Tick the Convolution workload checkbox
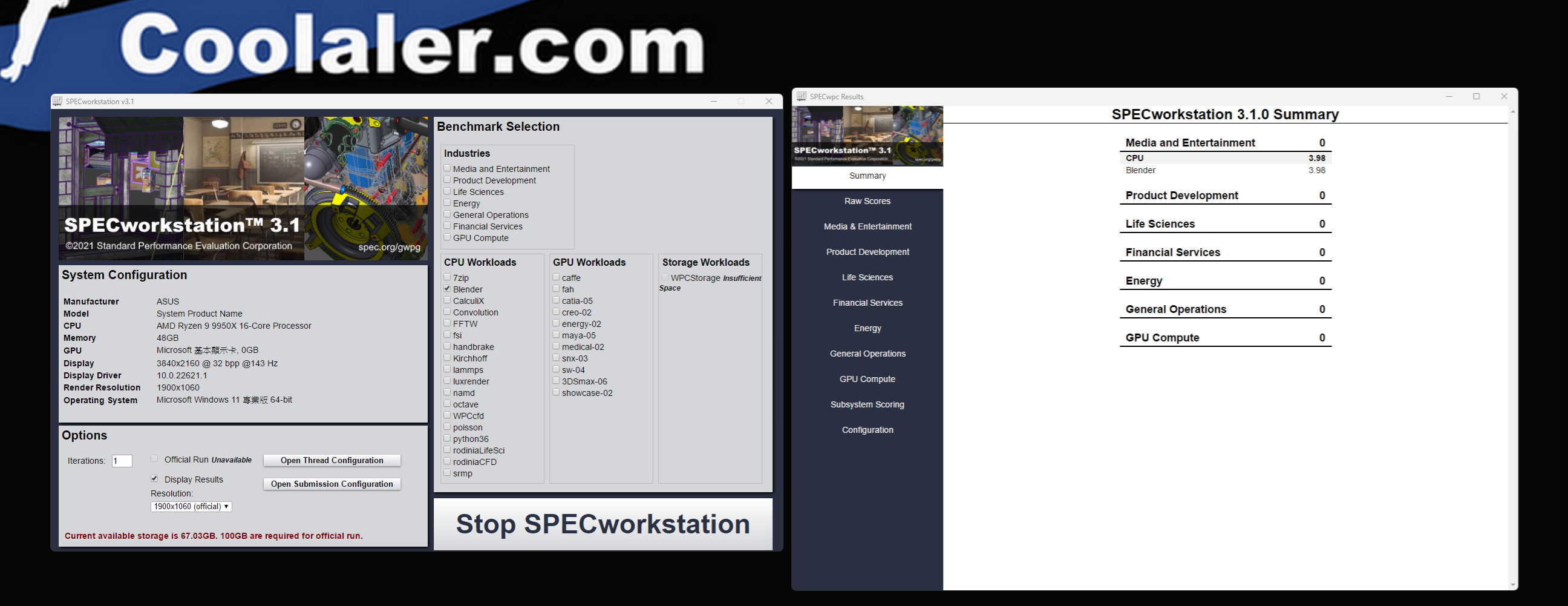Screen dimensions: 1568x606 [x=448, y=312]
